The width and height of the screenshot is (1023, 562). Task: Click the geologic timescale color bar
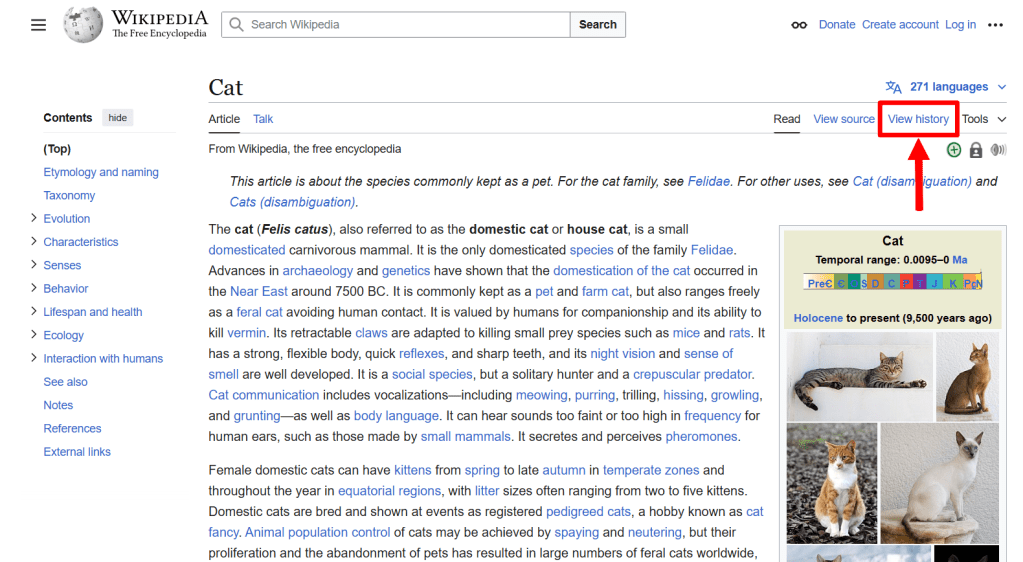coord(892,283)
